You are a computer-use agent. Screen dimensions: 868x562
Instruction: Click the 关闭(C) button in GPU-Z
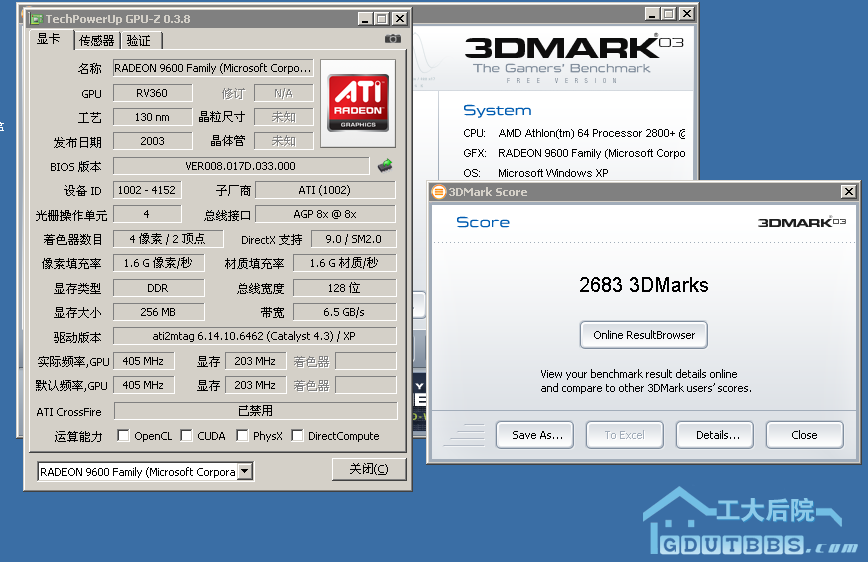pyautogui.click(x=369, y=469)
